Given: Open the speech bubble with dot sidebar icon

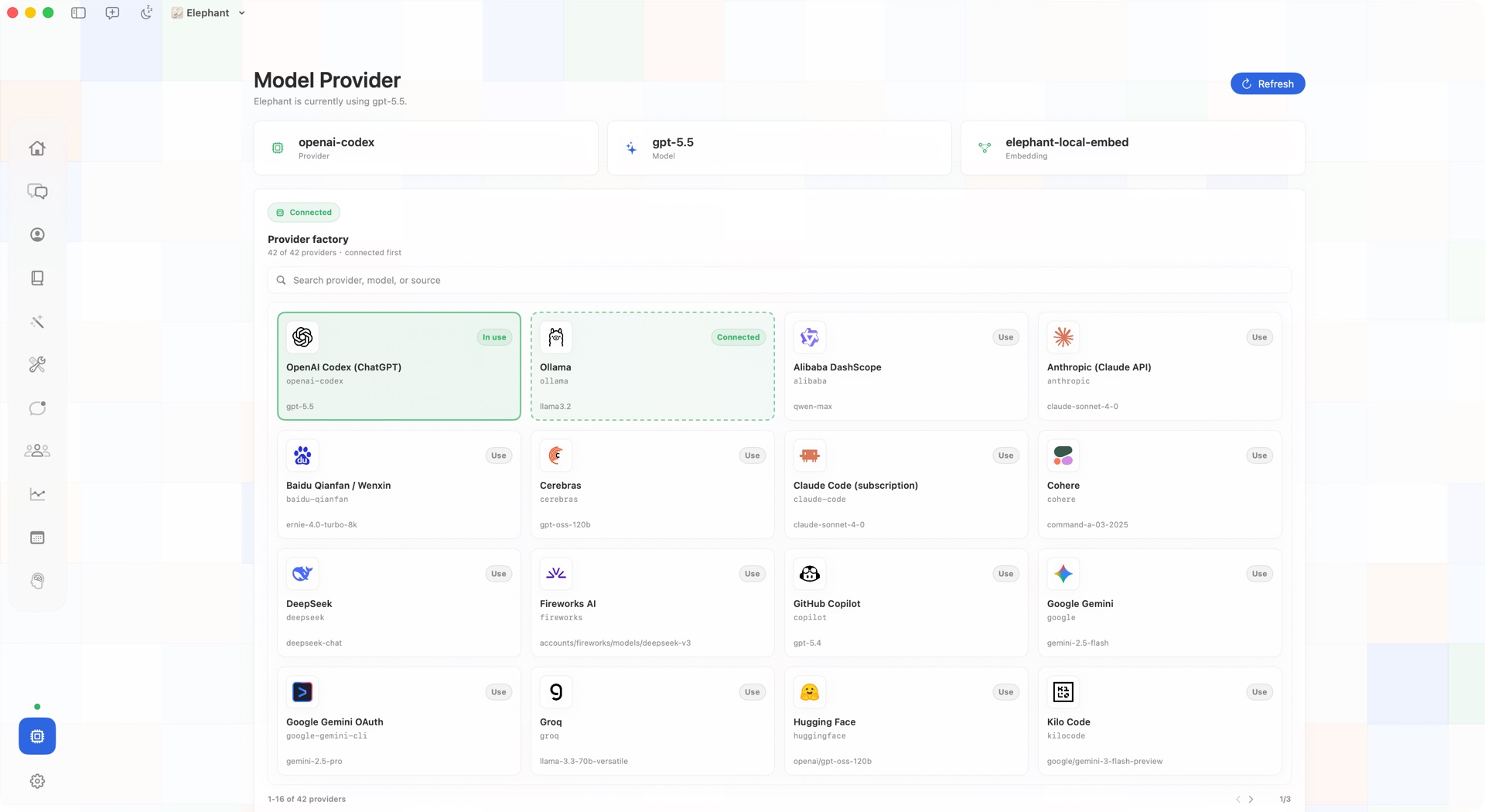Looking at the screenshot, I should coord(37,408).
